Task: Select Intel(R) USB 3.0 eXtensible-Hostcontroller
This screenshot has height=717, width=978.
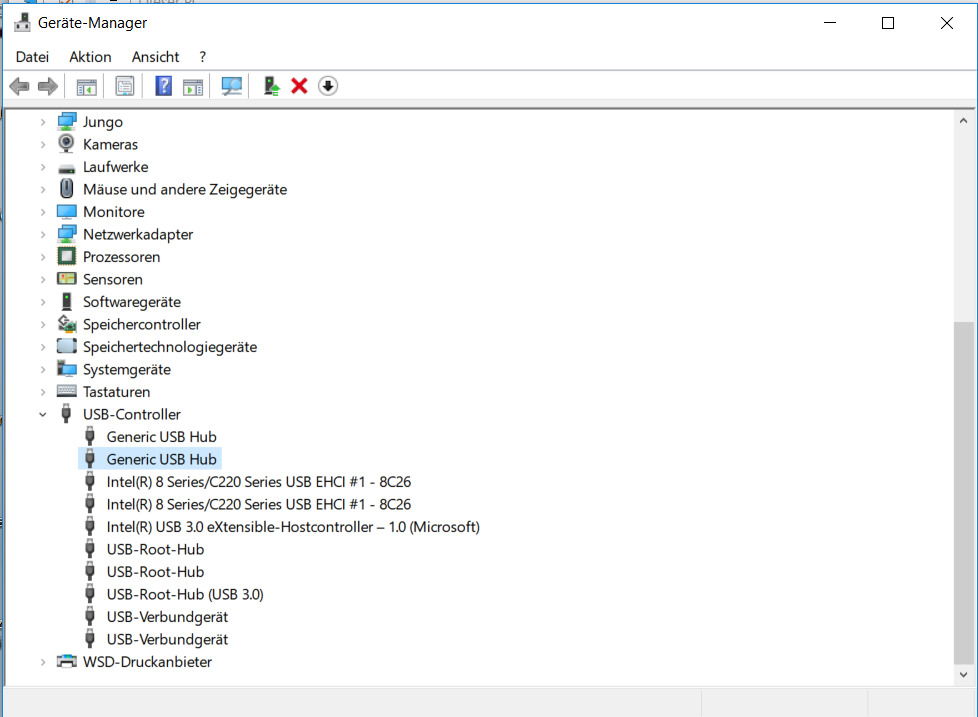Action: [x=293, y=527]
